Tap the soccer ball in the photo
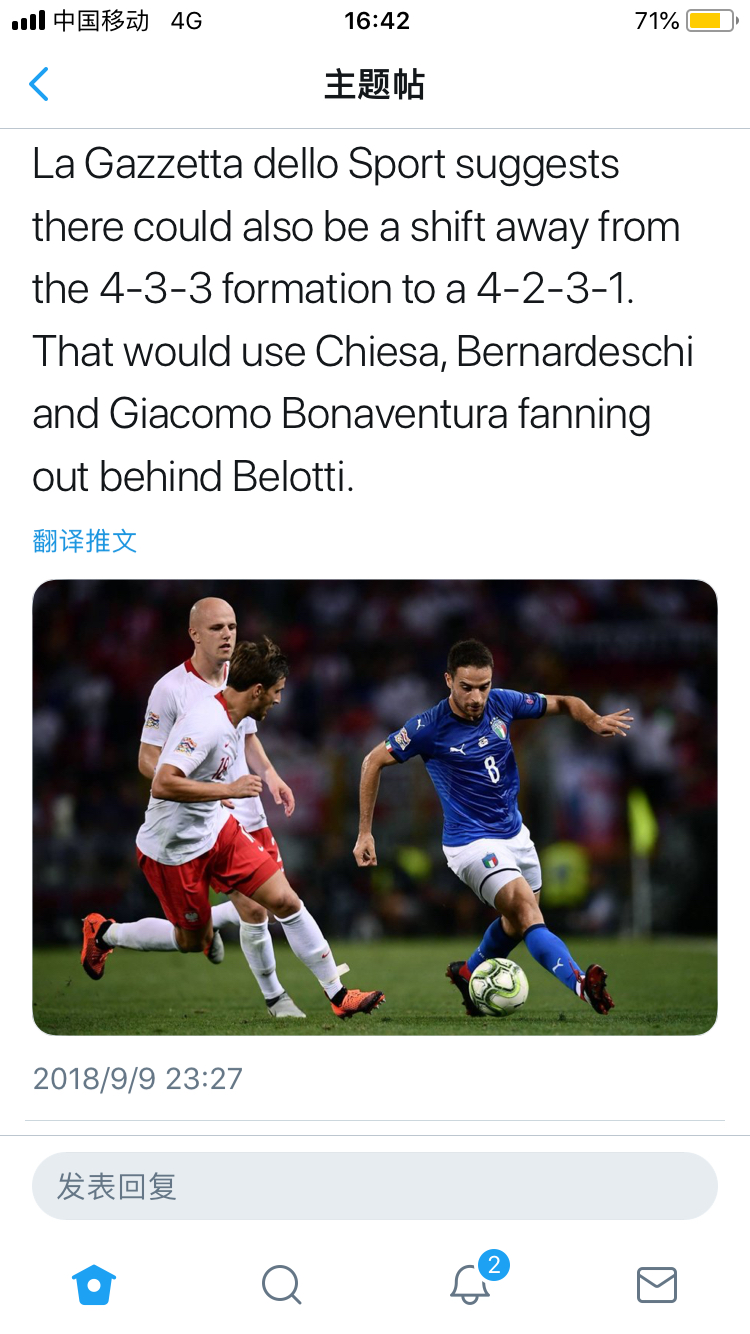This screenshot has width=750, height=1334. (x=498, y=987)
